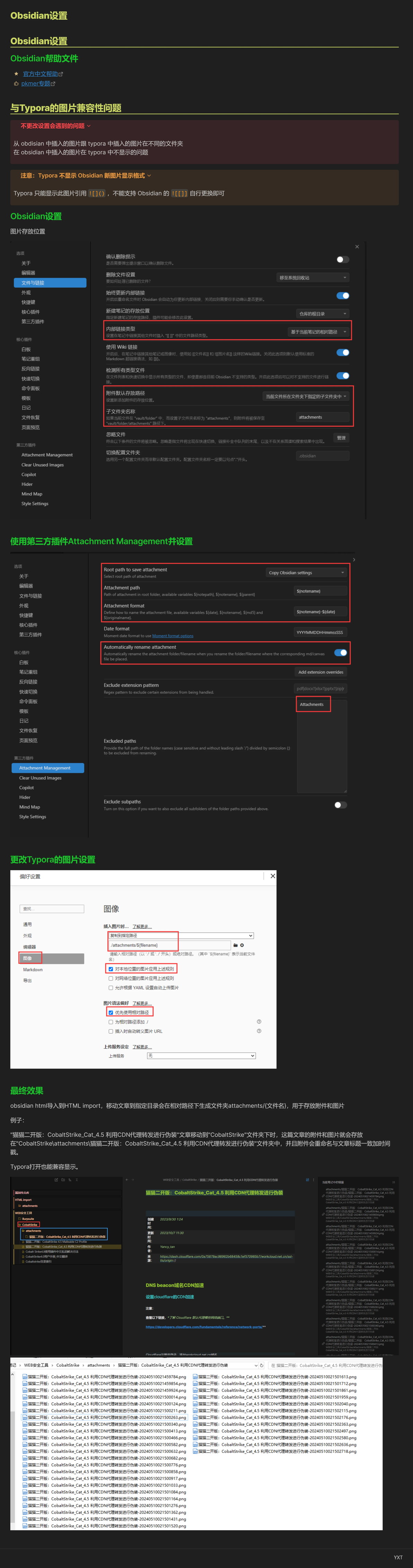The height and width of the screenshot is (1568, 413).
Task: Click the Attachment format ${notename}-${date} field
Action: (320, 612)
